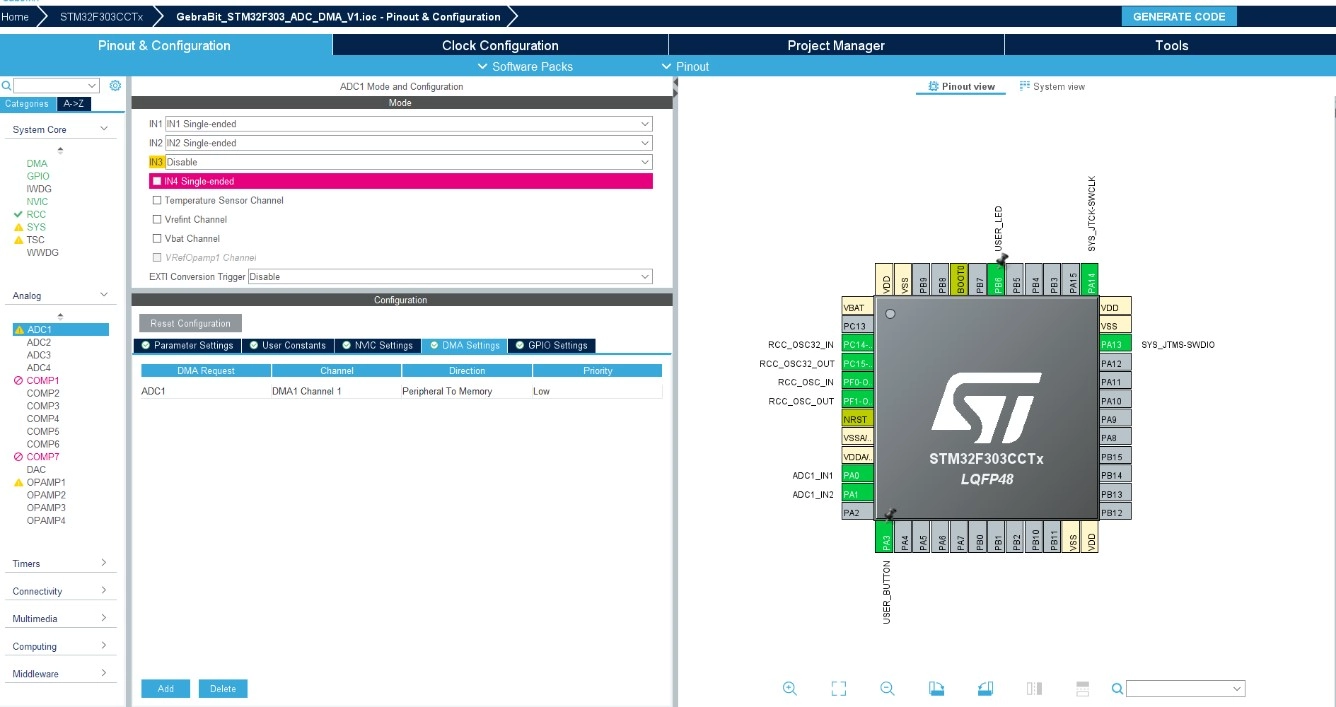Select pin PA14 on the chip
Screen dimensions: 1336x707
pos(1090,278)
